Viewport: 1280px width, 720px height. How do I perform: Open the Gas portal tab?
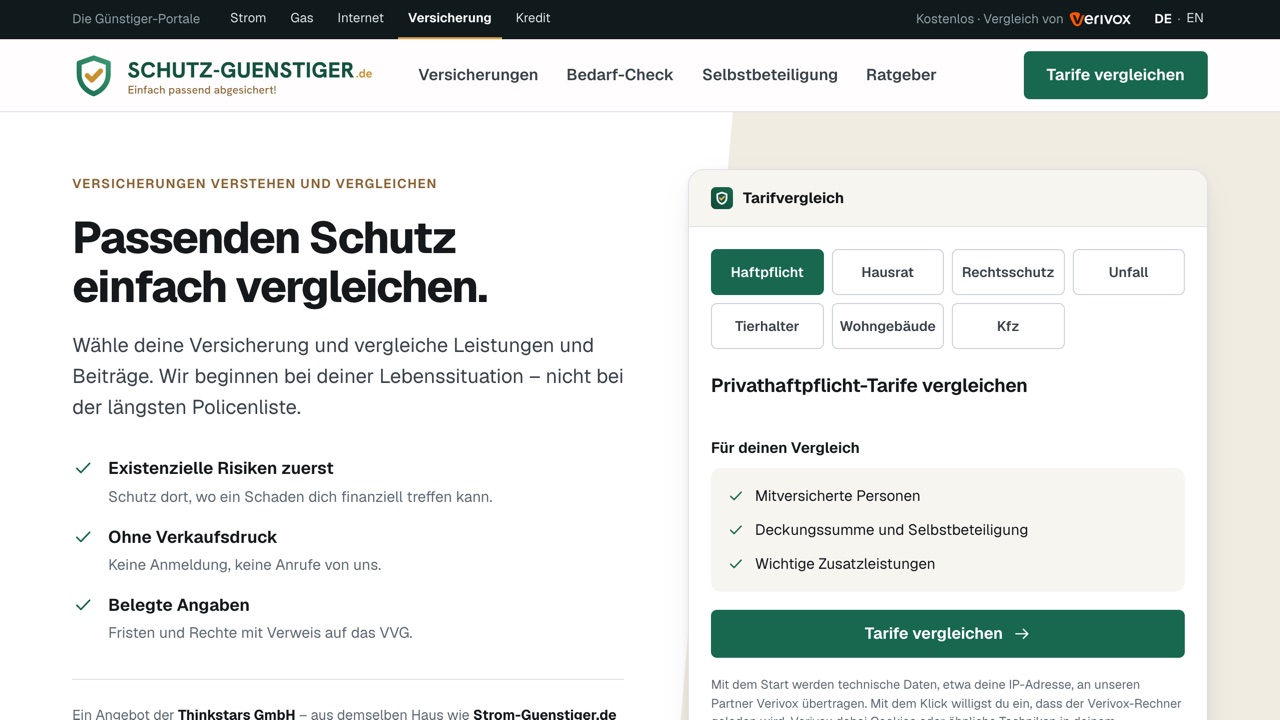pyautogui.click(x=302, y=18)
